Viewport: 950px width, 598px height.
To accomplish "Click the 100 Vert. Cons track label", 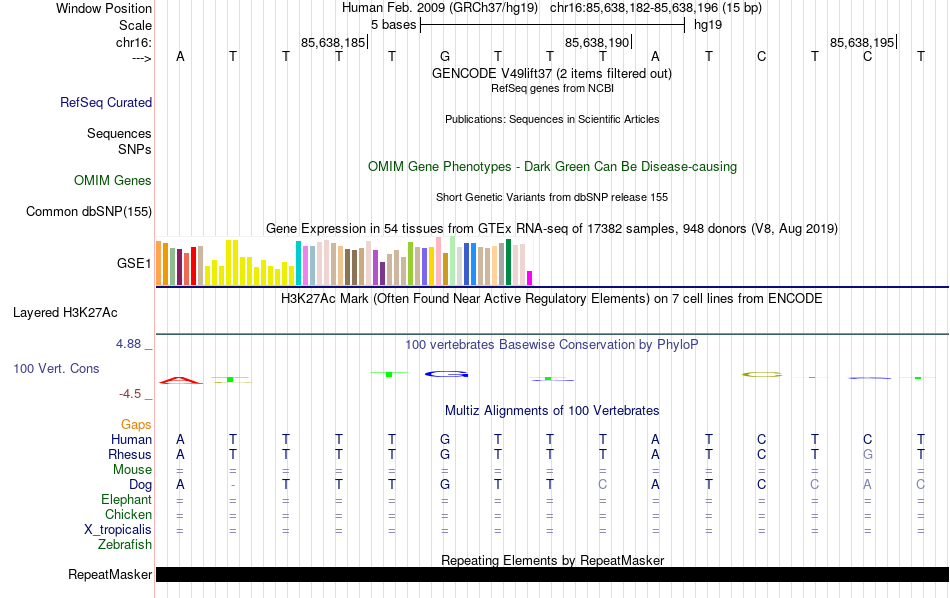I will (x=56, y=368).
